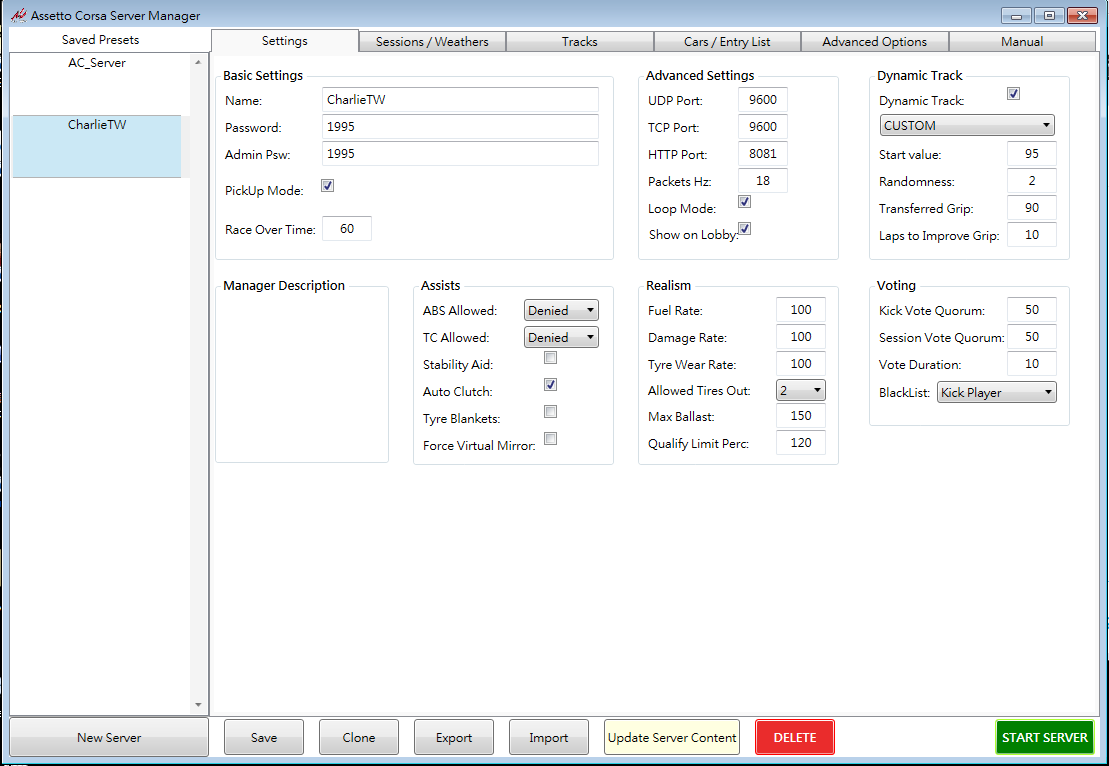1109x766 pixels.
Task: Disable the Dynamic Track checkbox
Action: click(x=1013, y=94)
